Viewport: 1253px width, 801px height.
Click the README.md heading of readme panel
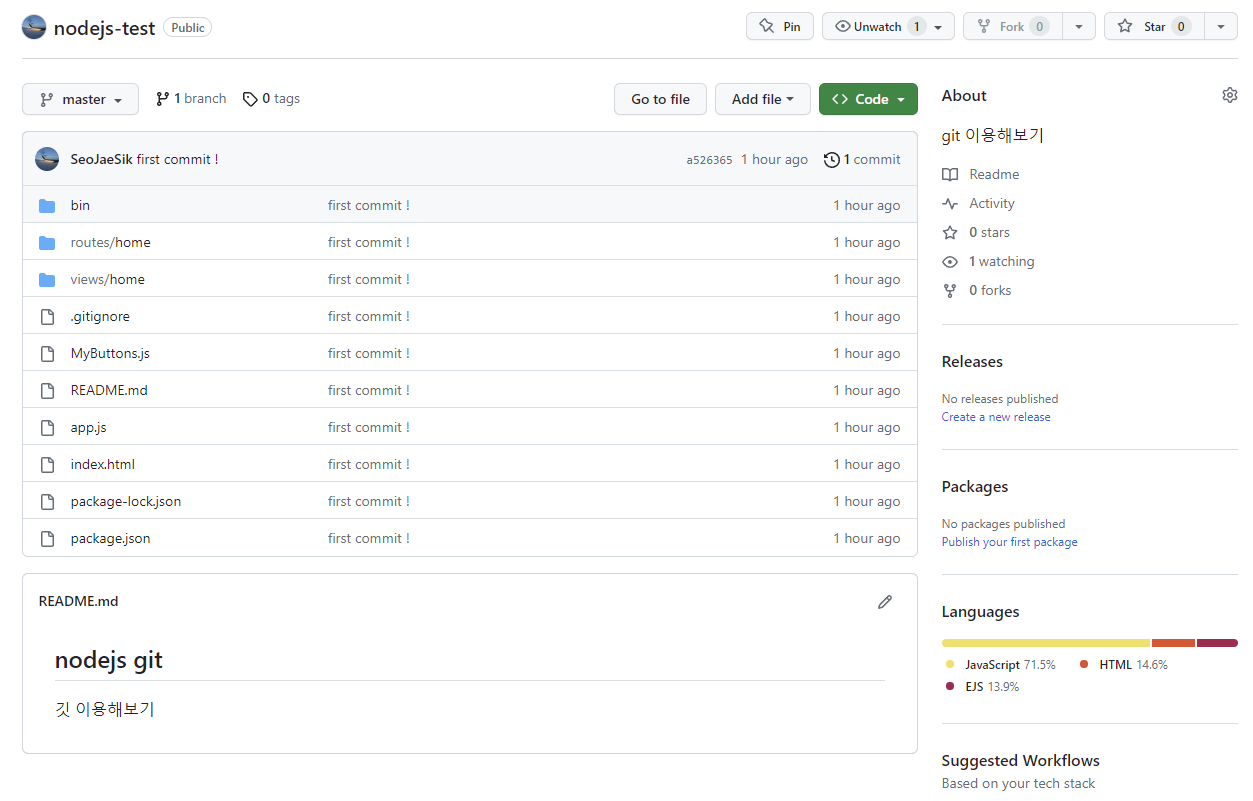(x=79, y=601)
